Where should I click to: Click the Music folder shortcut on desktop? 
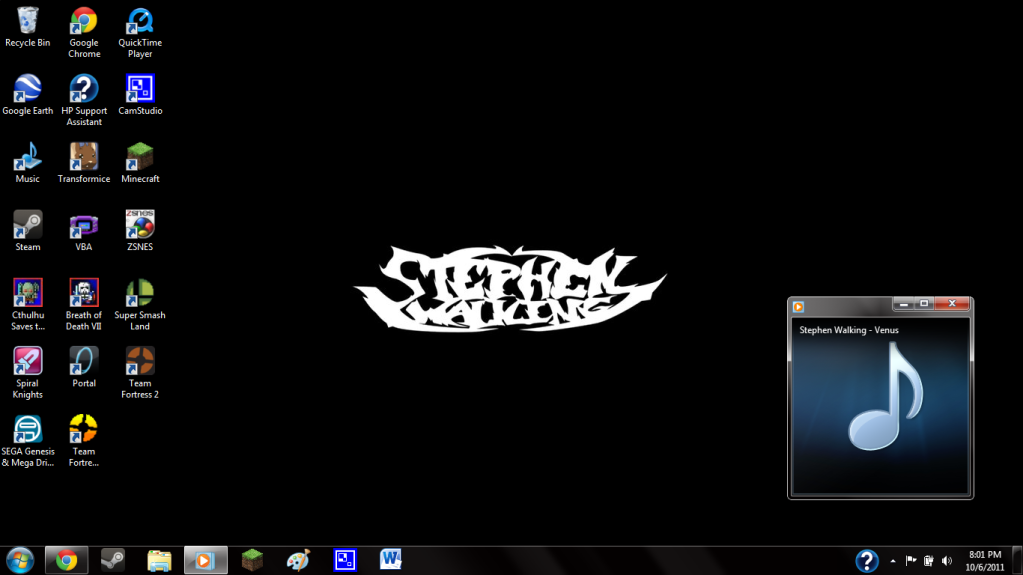tap(27, 163)
